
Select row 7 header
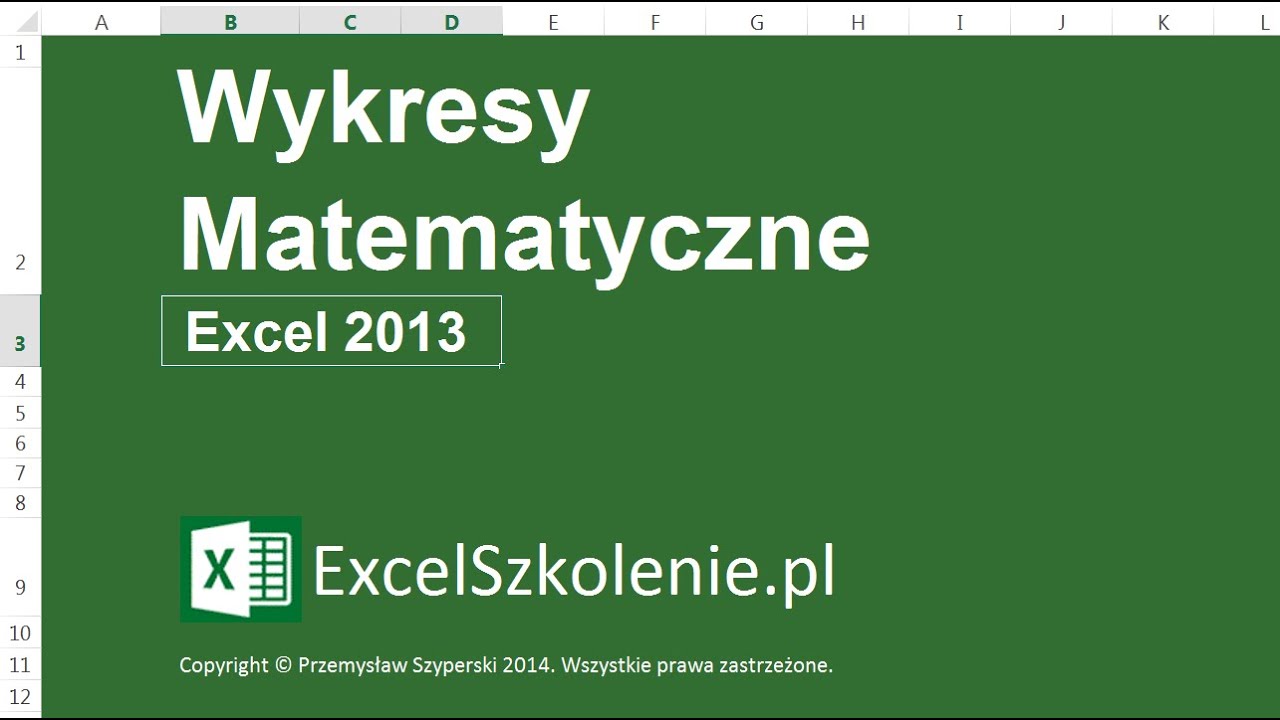pyautogui.click(x=20, y=472)
